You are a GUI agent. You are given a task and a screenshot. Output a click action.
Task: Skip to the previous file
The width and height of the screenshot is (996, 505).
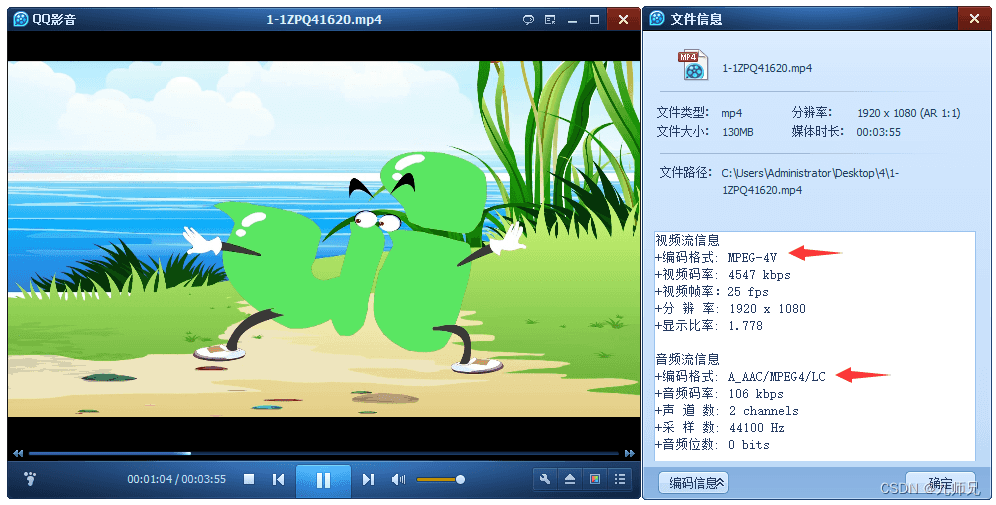point(279,480)
